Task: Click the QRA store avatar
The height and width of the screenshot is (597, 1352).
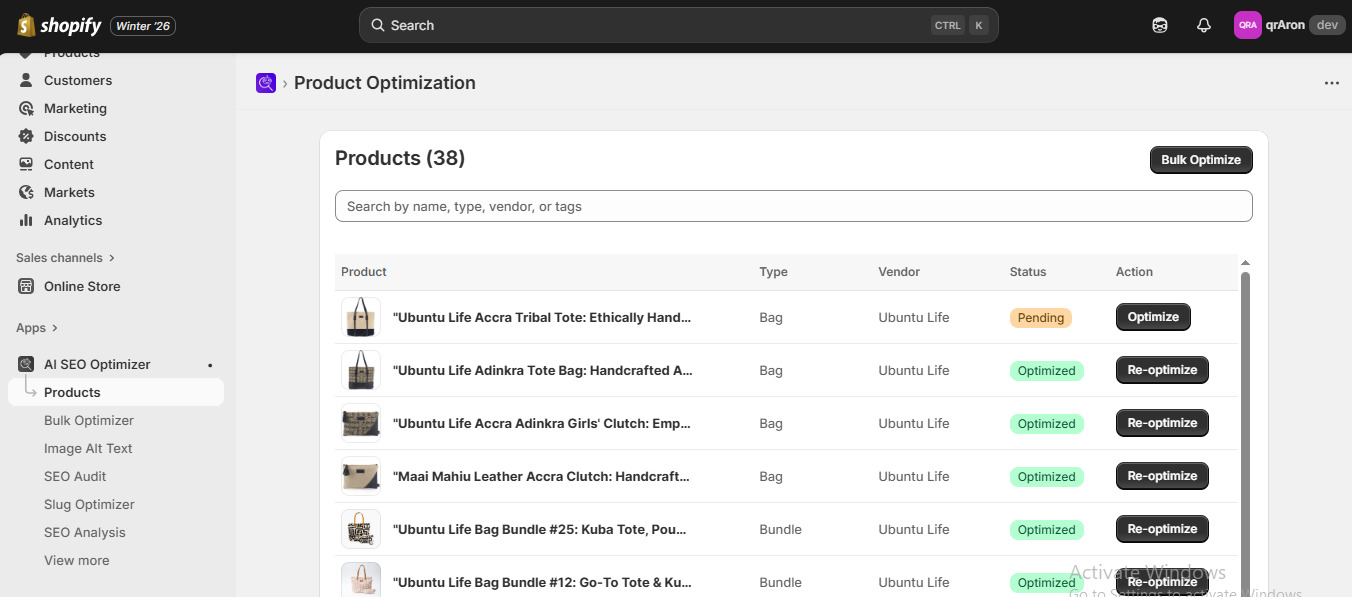Action: tap(1247, 25)
